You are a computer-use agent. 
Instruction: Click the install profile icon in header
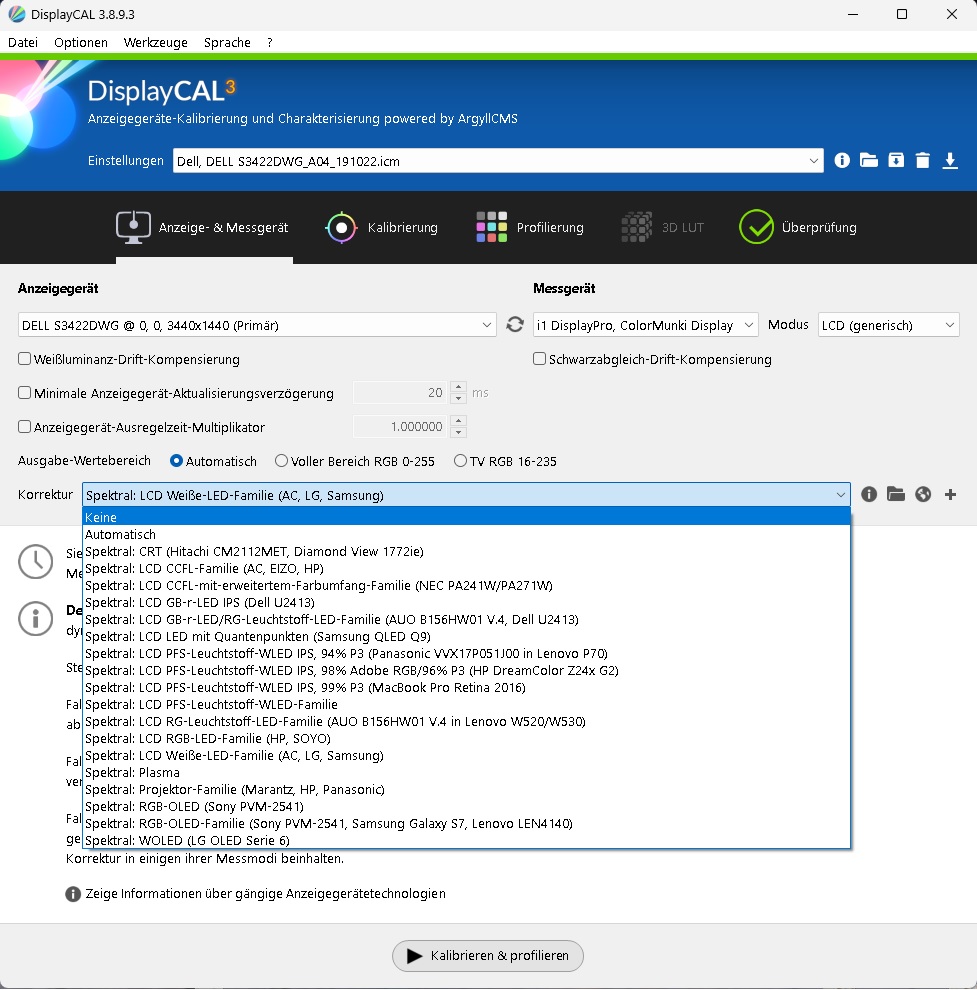point(896,160)
